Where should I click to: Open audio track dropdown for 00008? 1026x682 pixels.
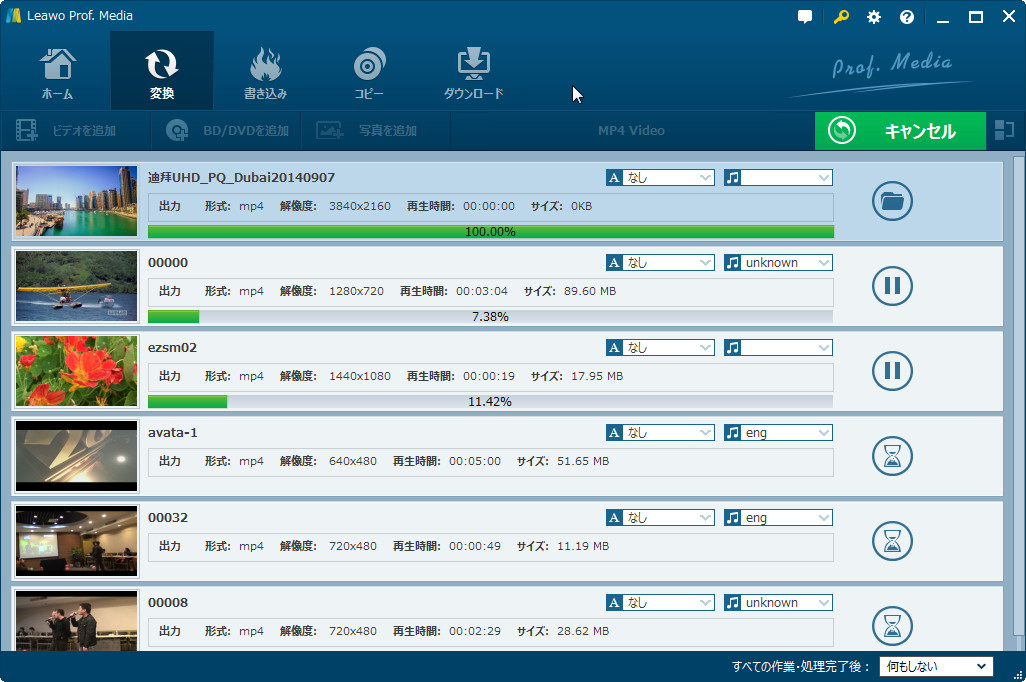click(778, 603)
